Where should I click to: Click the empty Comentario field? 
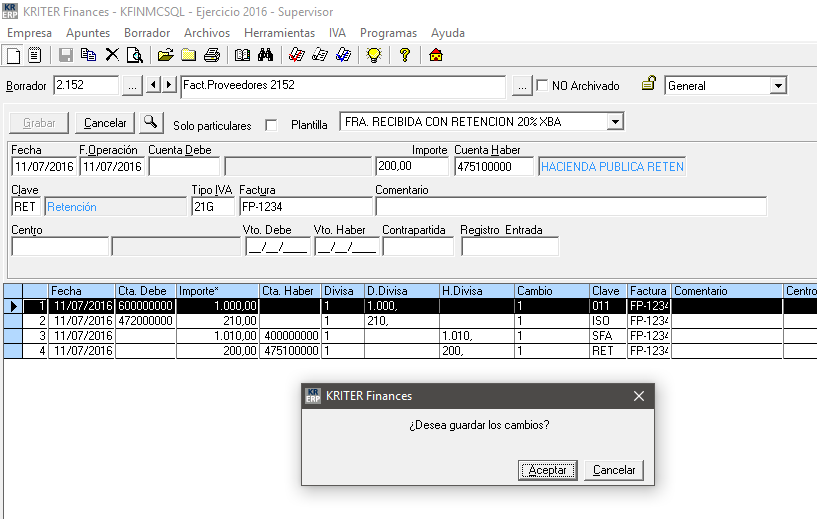tap(571, 207)
